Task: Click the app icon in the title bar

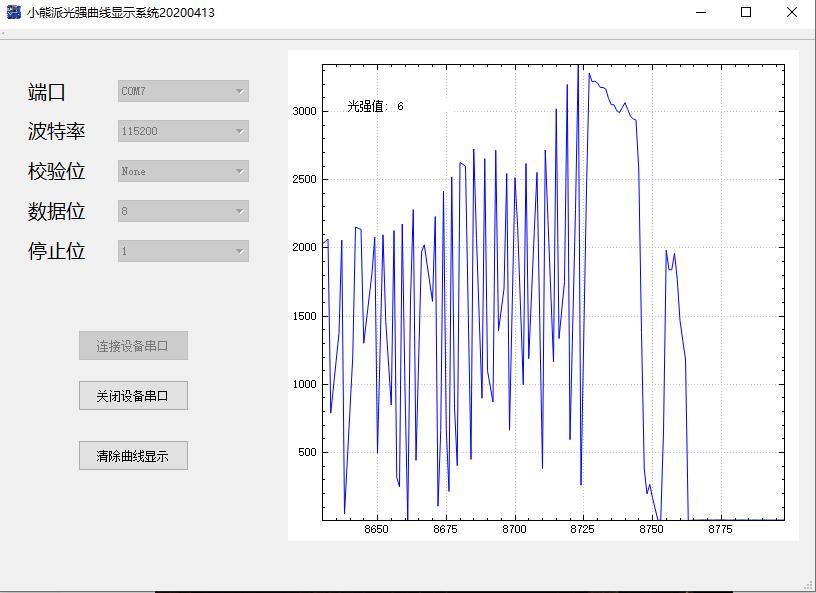Action: [x=14, y=12]
